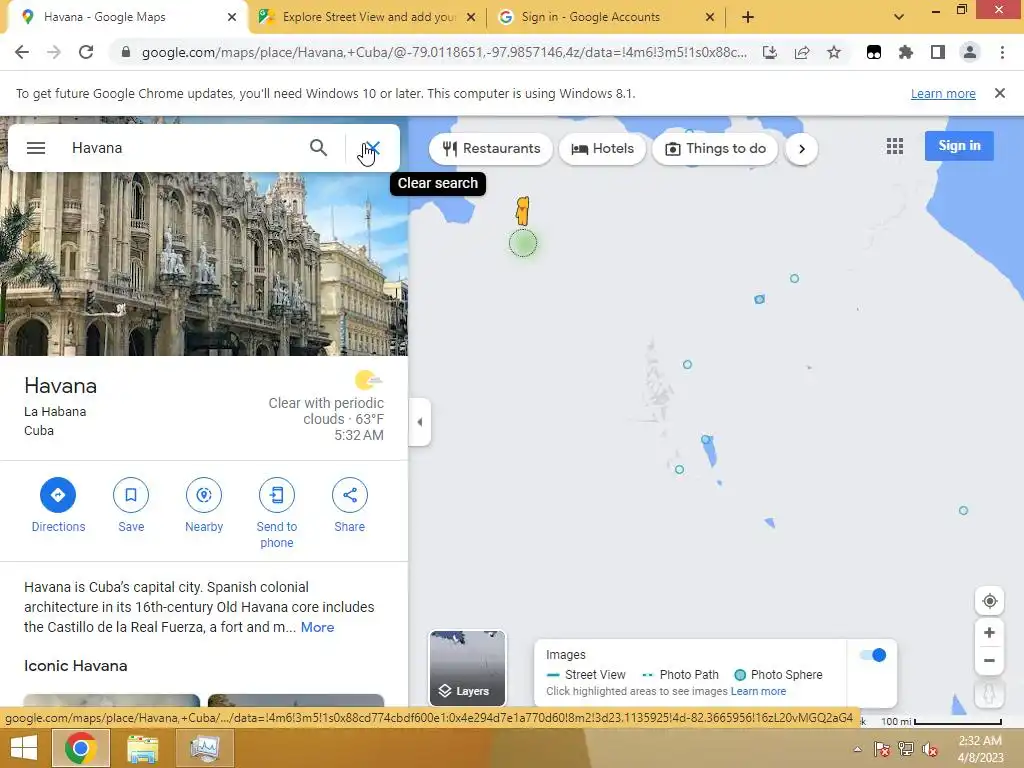
Task: Show more category chips with arrow
Action: click(x=801, y=149)
